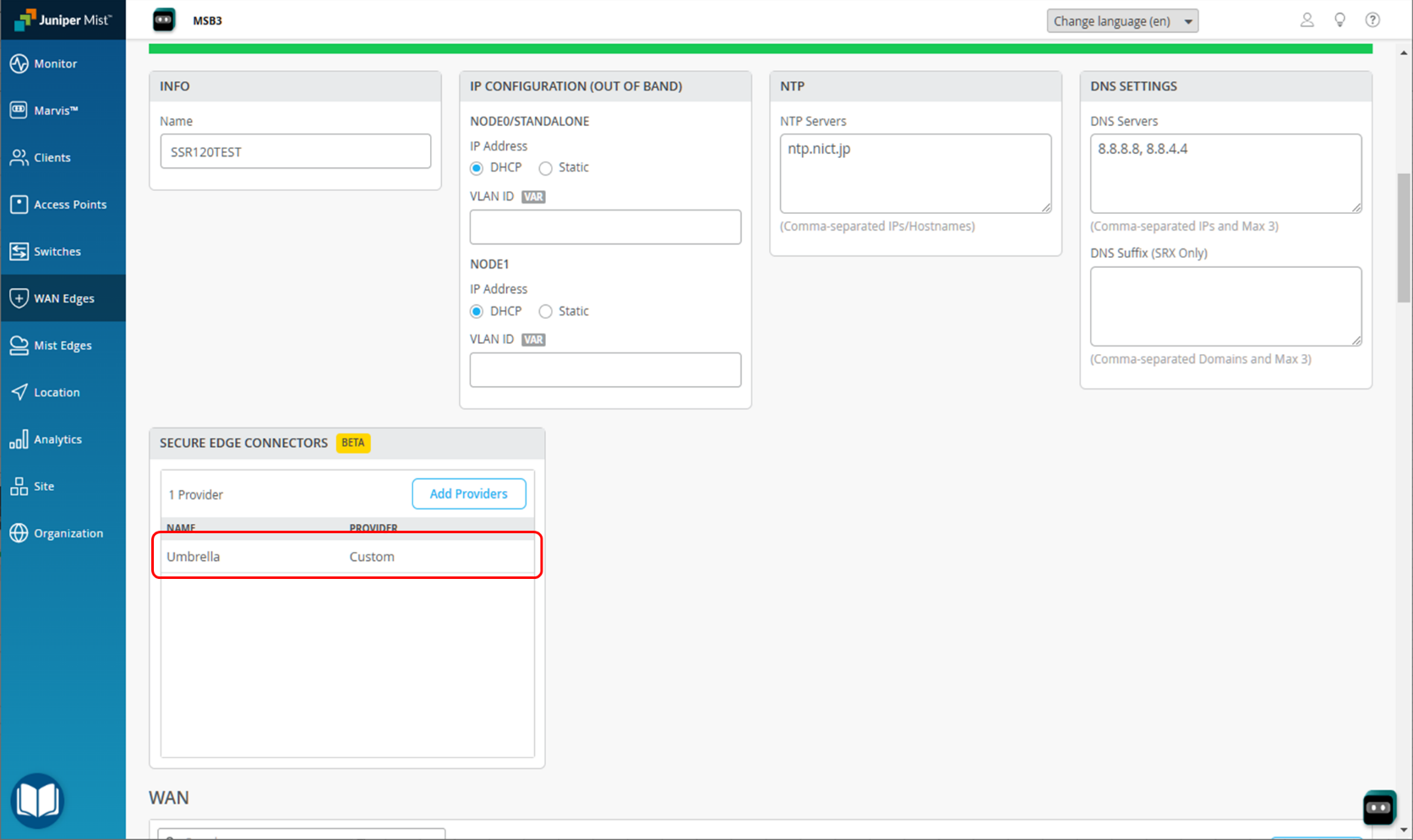The width and height of the screenshot is (1413, 840).
Task: Open Change language dropdown
Action: pos(1122,21)
